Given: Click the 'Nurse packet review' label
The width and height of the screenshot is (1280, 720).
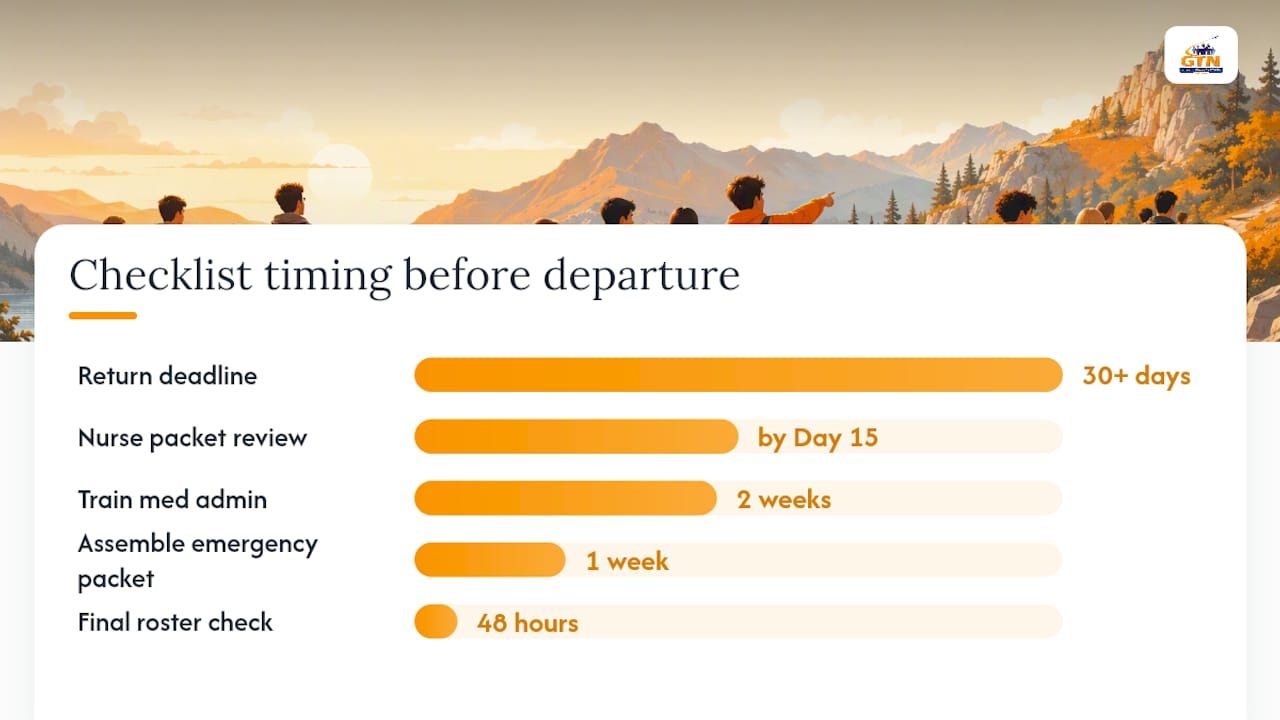Looking at the screenshot, I should 192,438.
